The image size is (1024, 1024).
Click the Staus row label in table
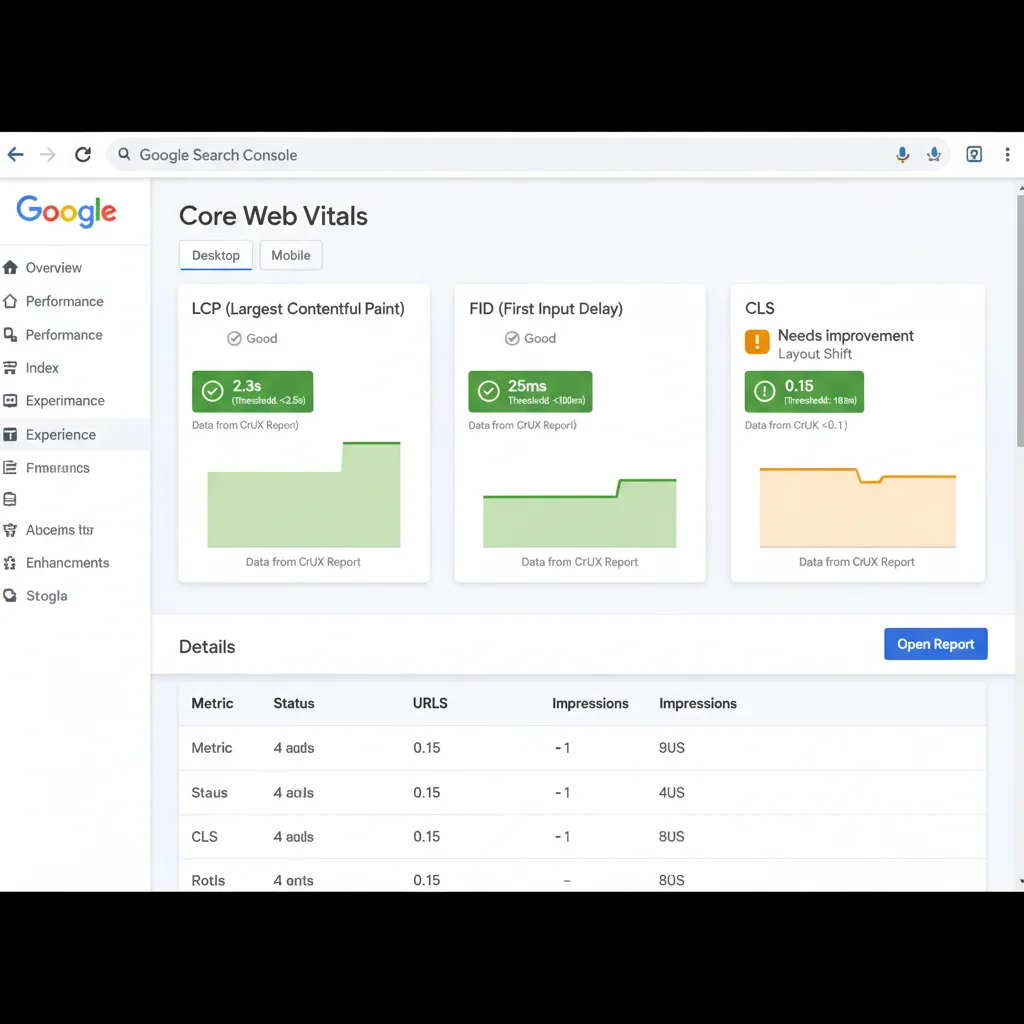pos(210,793)
